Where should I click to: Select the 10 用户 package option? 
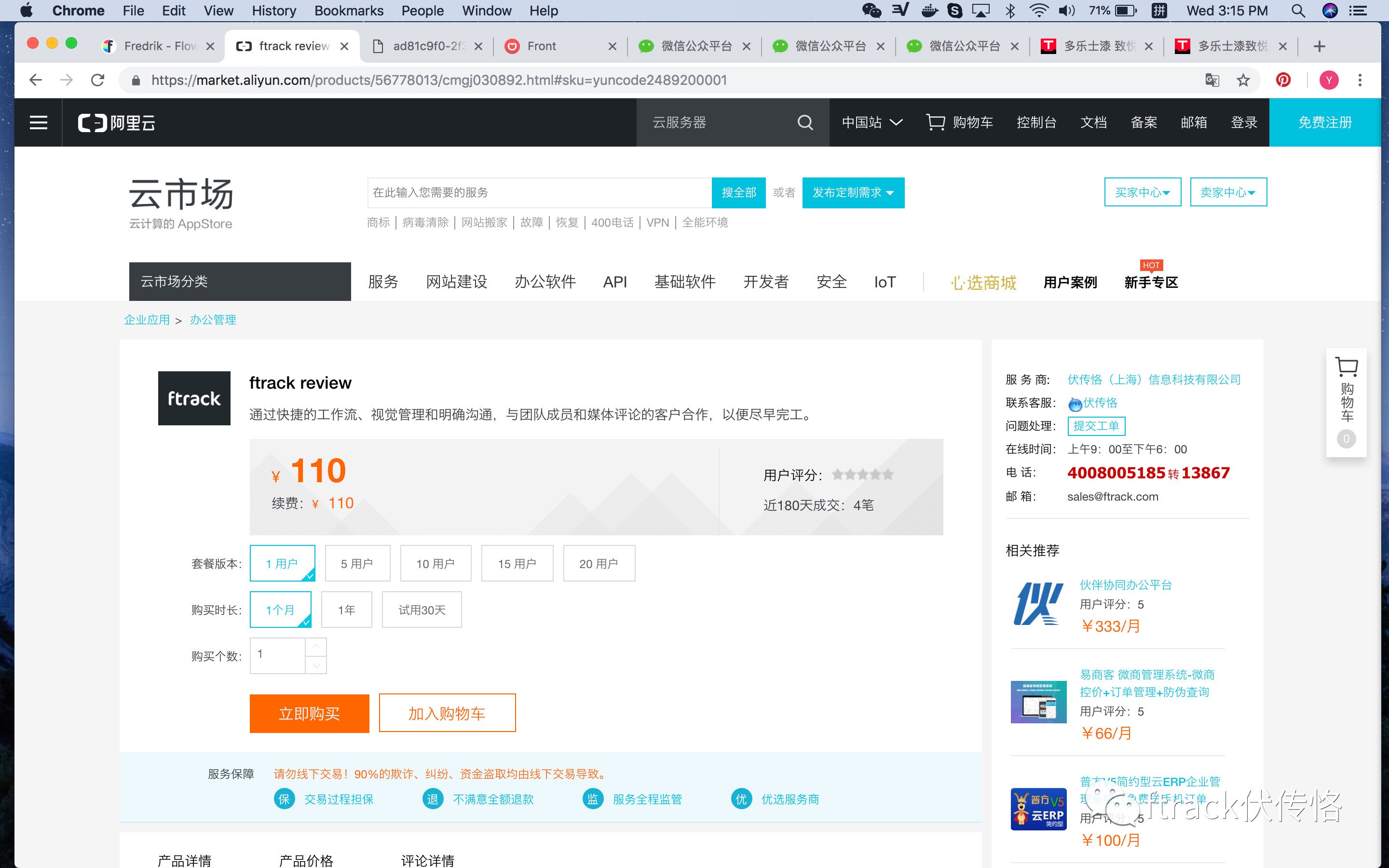[436, 563]
